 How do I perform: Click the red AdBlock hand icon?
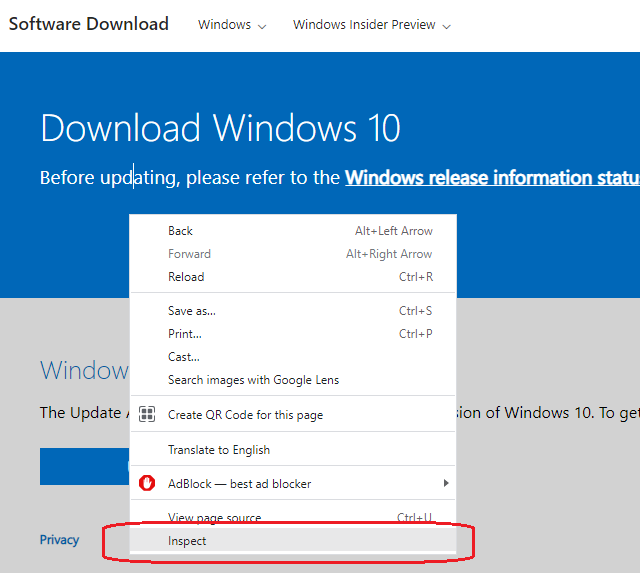tap(147, 483)
